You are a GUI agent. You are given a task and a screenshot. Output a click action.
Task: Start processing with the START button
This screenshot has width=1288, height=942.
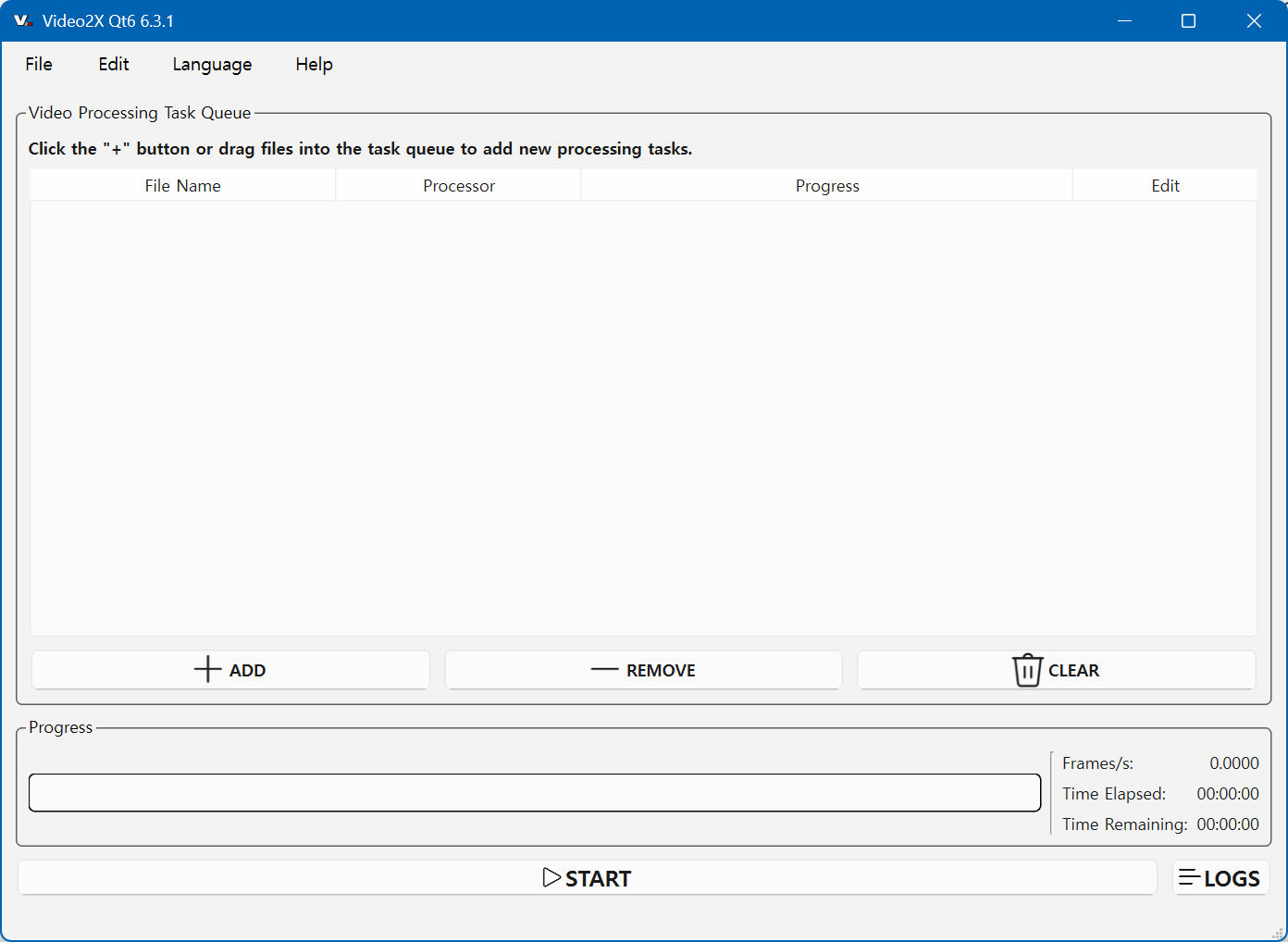pyautogui.click(x=587, y=877)
